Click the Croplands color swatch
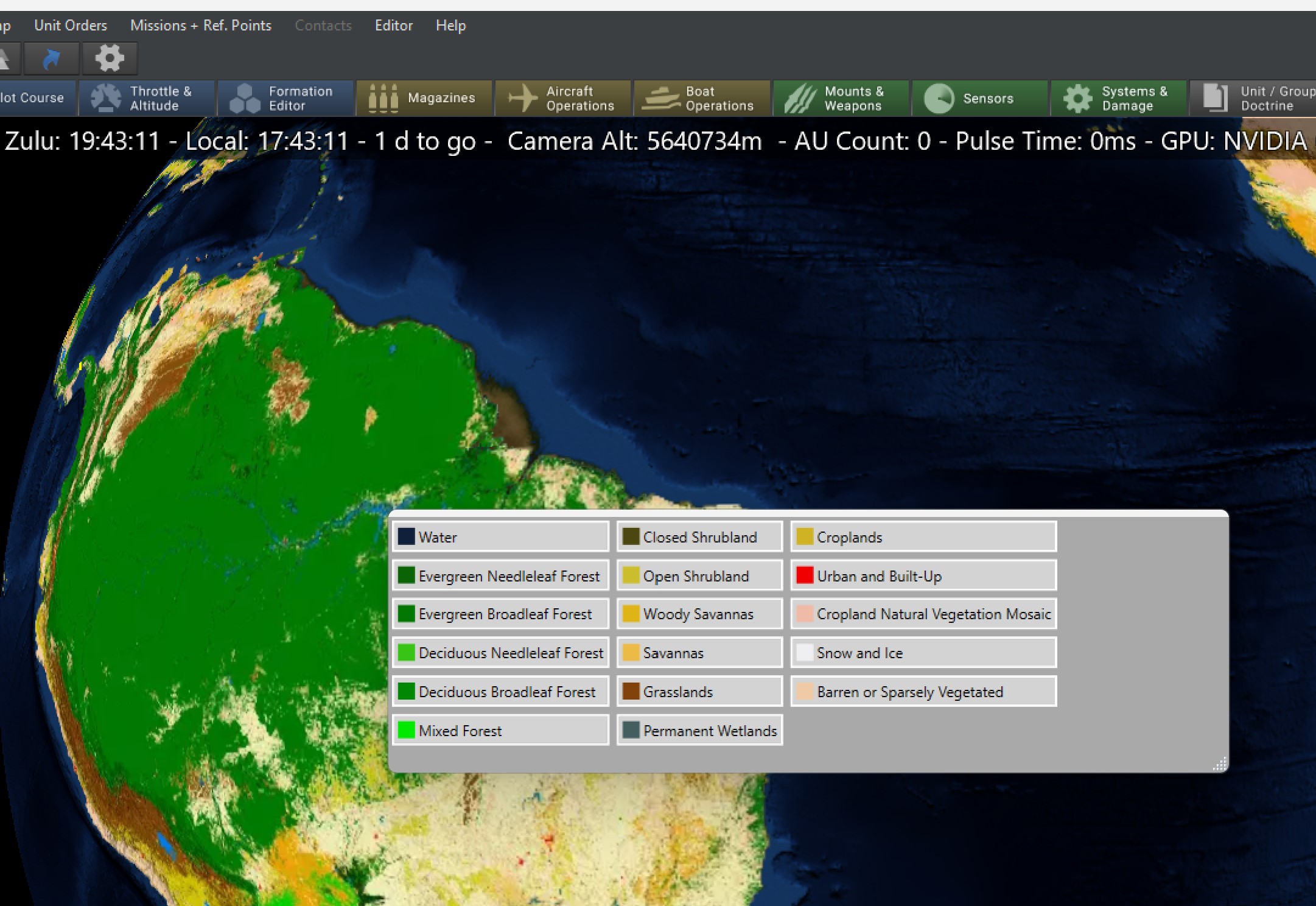 pyautogui.click(x=805, y=536)
